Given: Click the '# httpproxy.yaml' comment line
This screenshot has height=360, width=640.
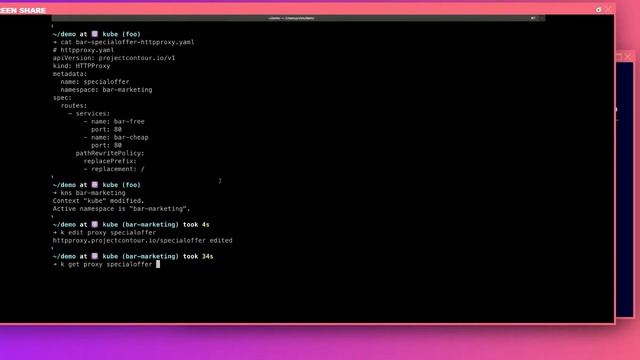Looking at the screenshot, I should tap(83, 50).
